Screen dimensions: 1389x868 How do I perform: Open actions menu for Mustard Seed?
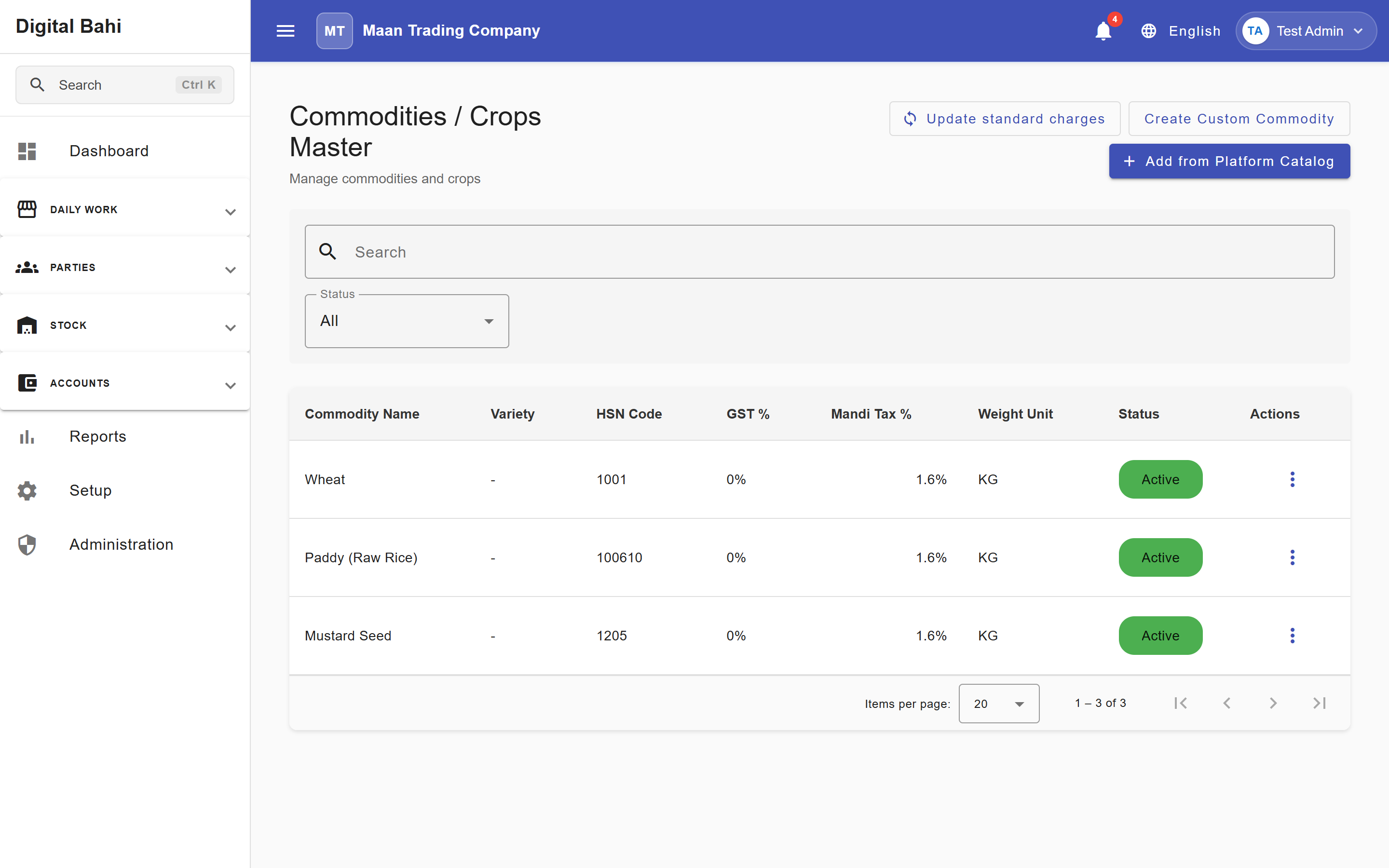pos(1292,636)
